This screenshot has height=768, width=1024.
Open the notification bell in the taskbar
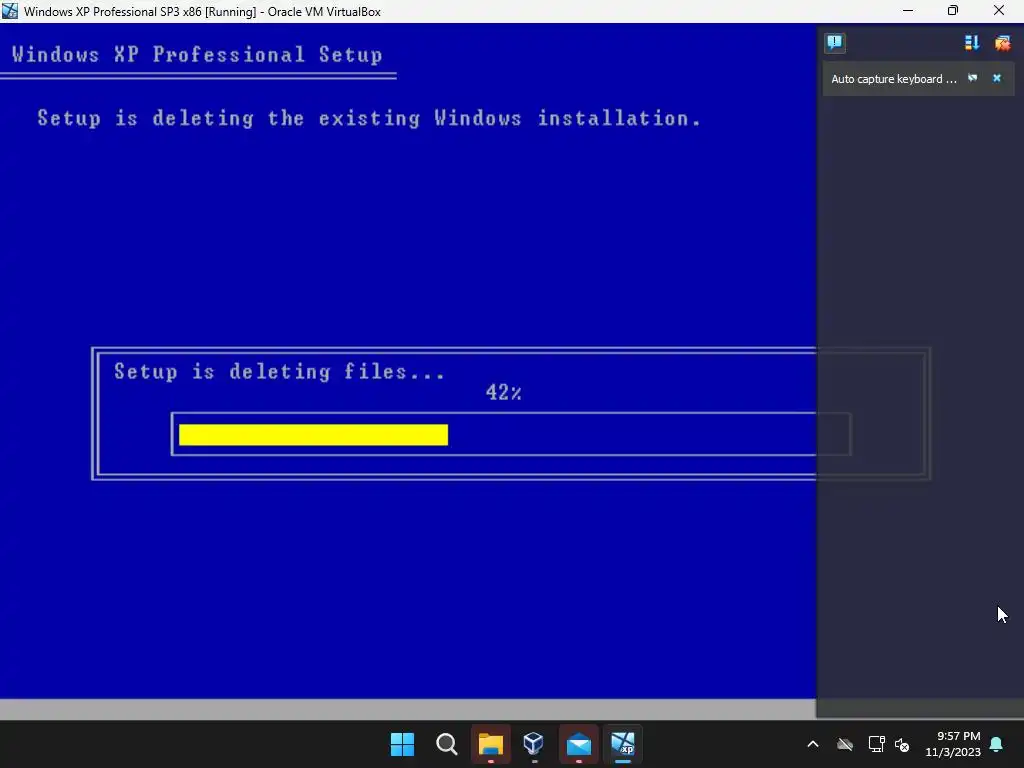click(x=997, y=744)
